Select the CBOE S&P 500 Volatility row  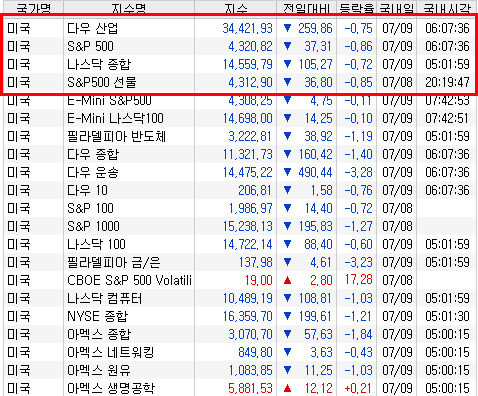[x=240, y=280]
